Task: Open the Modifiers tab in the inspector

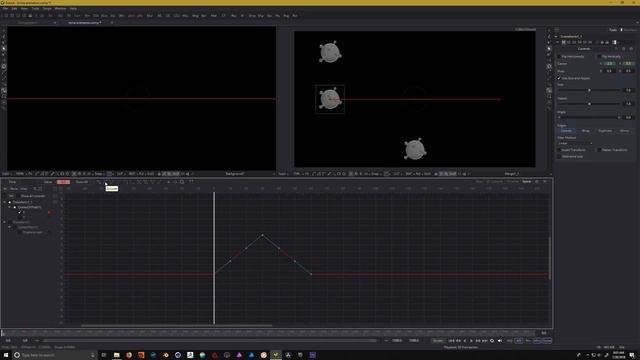Action: [x=630, y=30]
